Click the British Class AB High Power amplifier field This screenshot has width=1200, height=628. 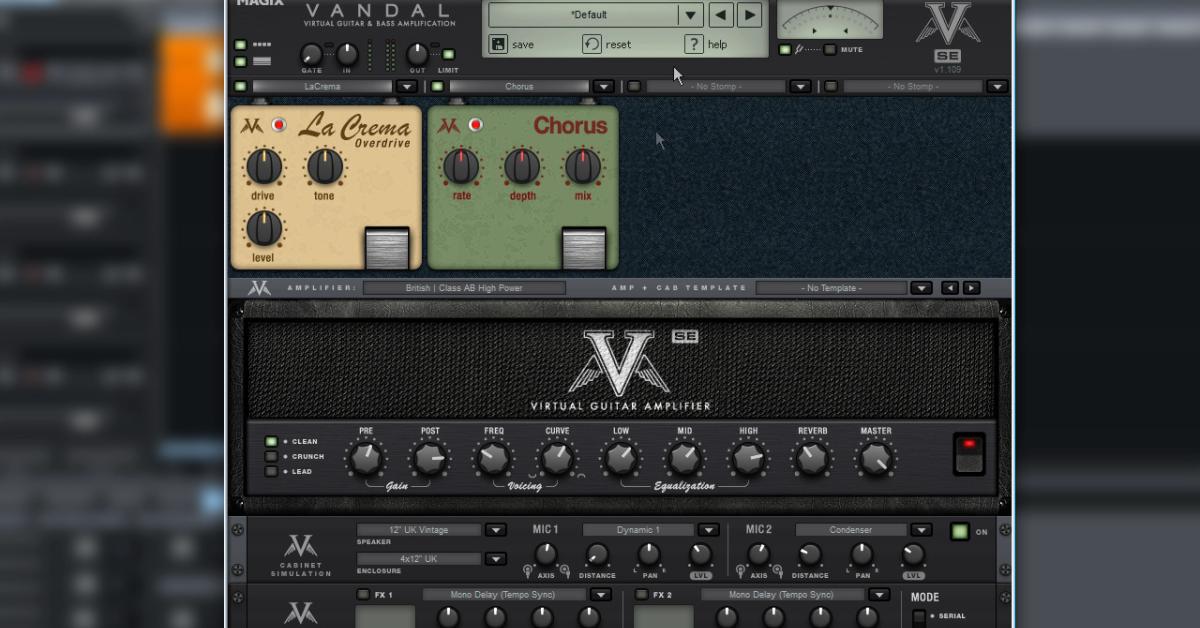click(464, 288)
